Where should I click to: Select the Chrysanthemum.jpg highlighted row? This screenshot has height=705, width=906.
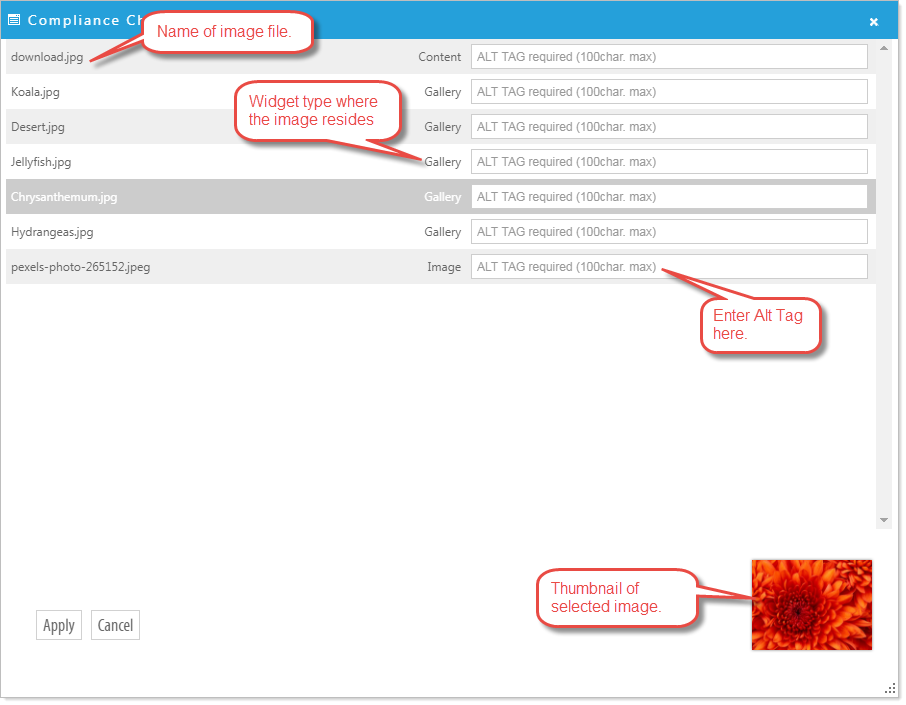click(441, 196)
